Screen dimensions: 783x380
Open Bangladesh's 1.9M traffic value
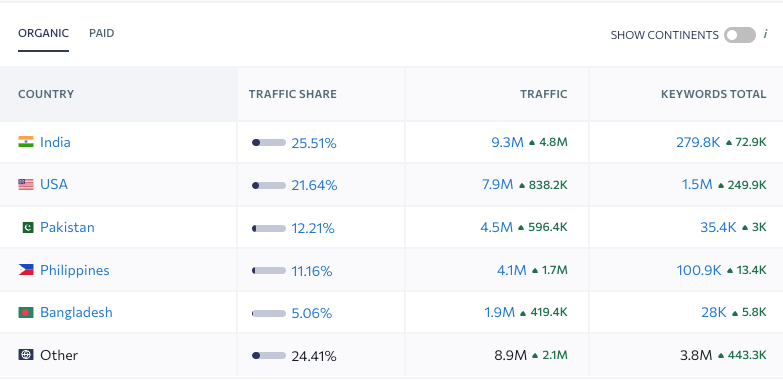[499, 312]
